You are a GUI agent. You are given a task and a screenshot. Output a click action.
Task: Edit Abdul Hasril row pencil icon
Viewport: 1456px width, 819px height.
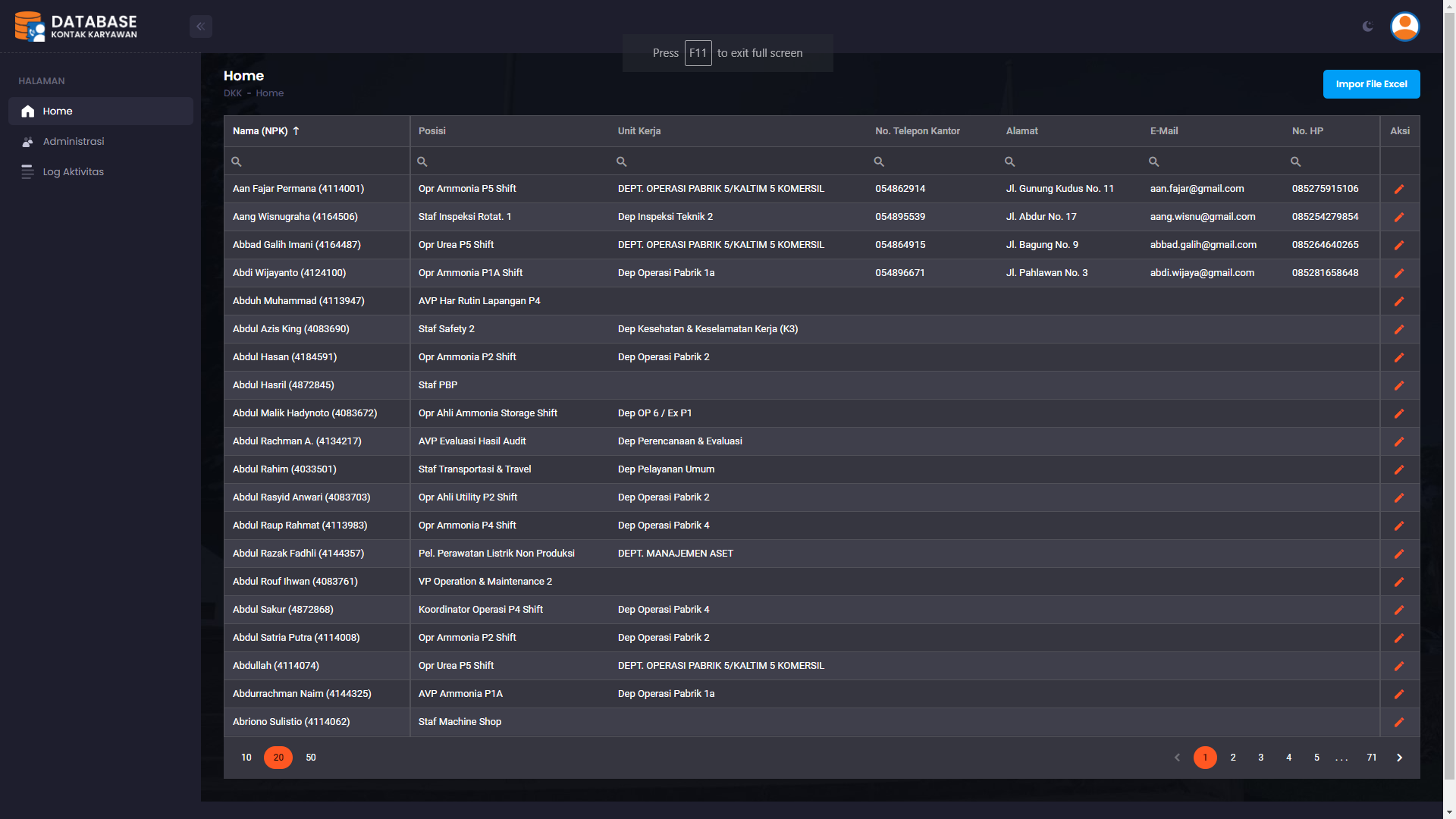(1399, 386)
